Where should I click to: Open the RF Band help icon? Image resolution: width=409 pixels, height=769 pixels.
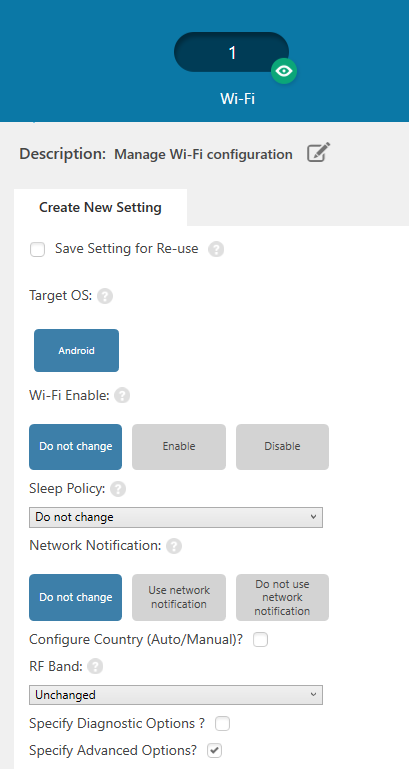95,666
